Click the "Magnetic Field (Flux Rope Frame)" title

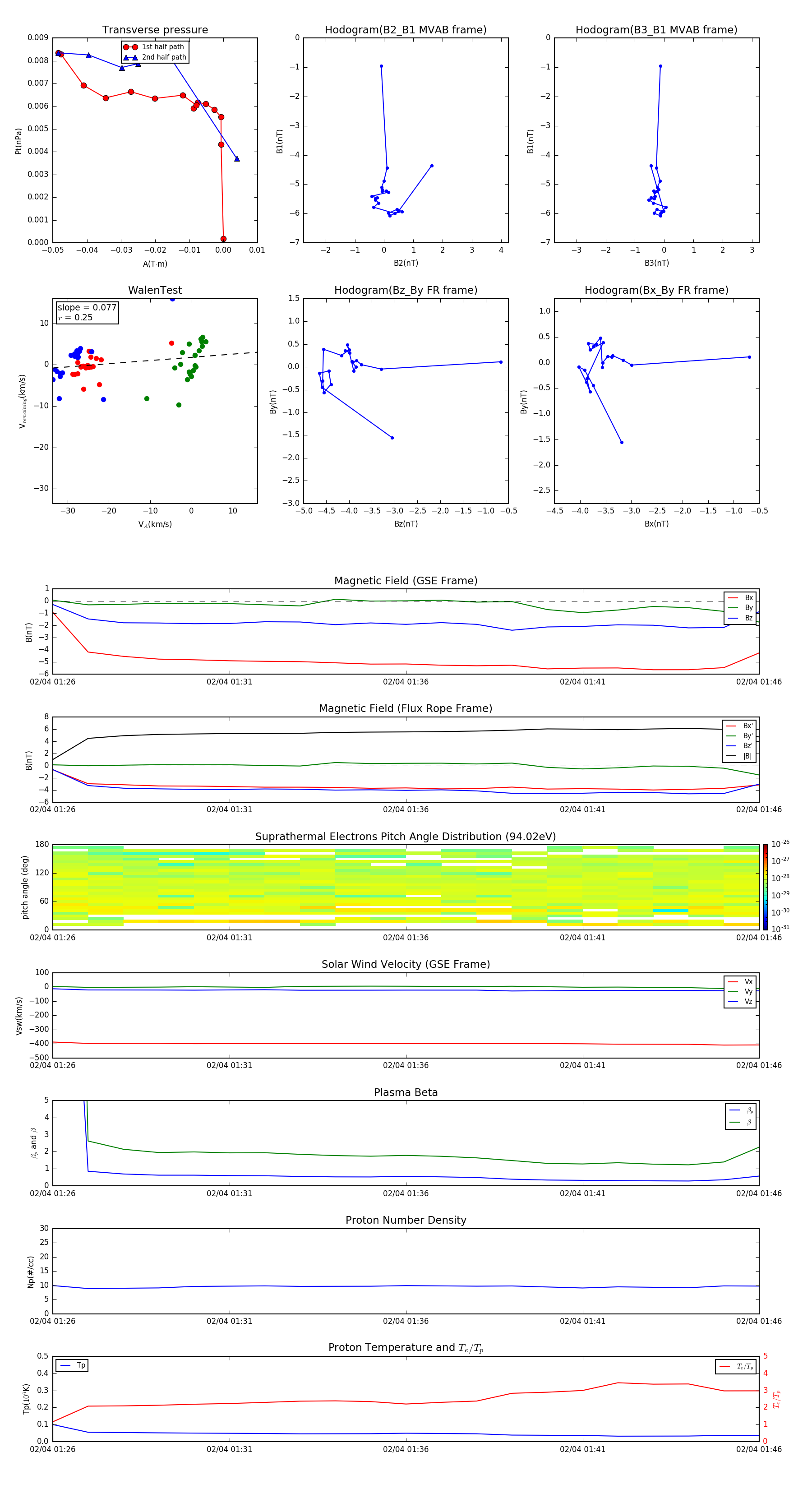click(406, 709)
